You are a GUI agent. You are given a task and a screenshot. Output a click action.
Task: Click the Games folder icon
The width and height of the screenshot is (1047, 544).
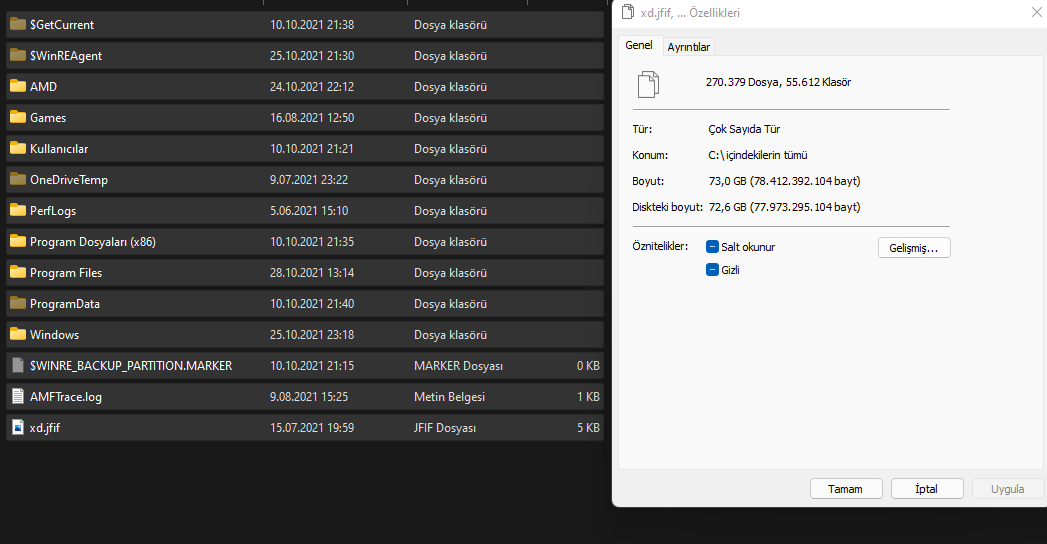(x=17, y=117)
